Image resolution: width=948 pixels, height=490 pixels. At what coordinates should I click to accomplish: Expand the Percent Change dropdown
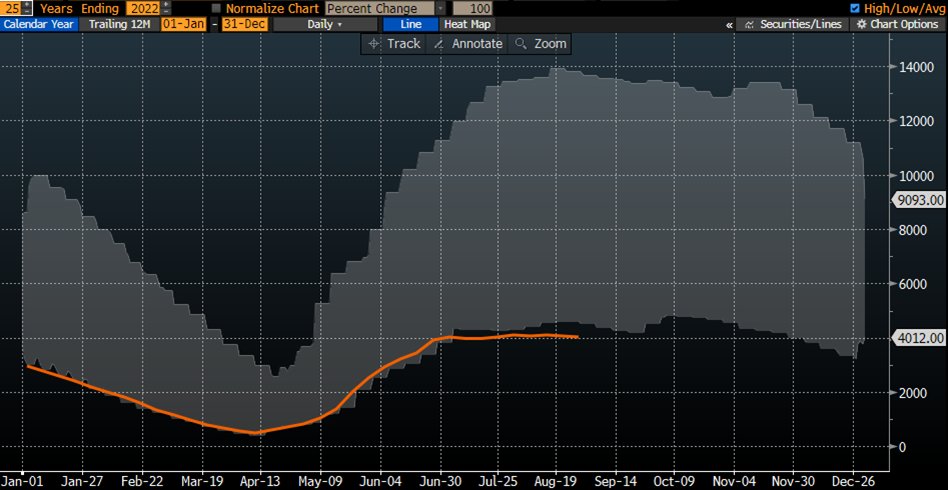441,8
